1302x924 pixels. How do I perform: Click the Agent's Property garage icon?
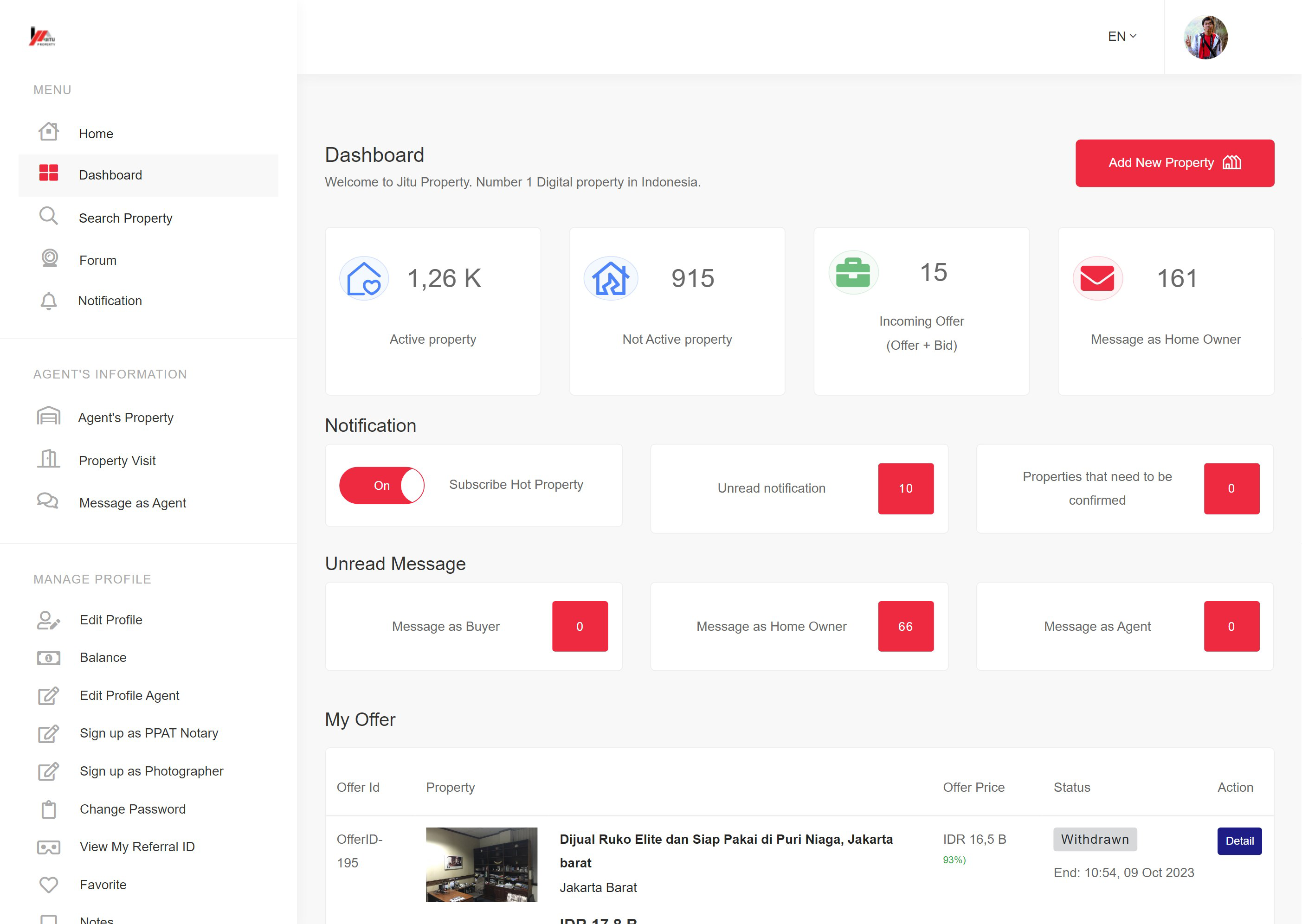point(48,416)
